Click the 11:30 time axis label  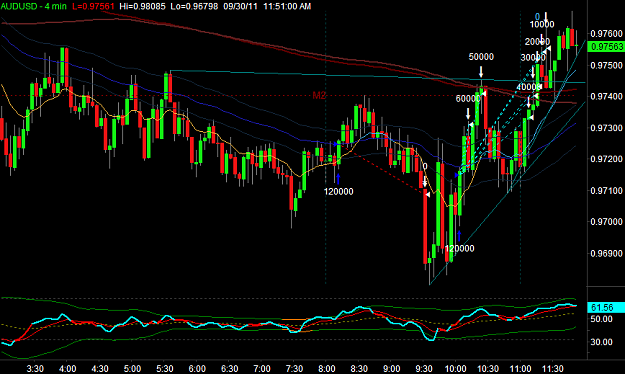click(x=552, y=368)
